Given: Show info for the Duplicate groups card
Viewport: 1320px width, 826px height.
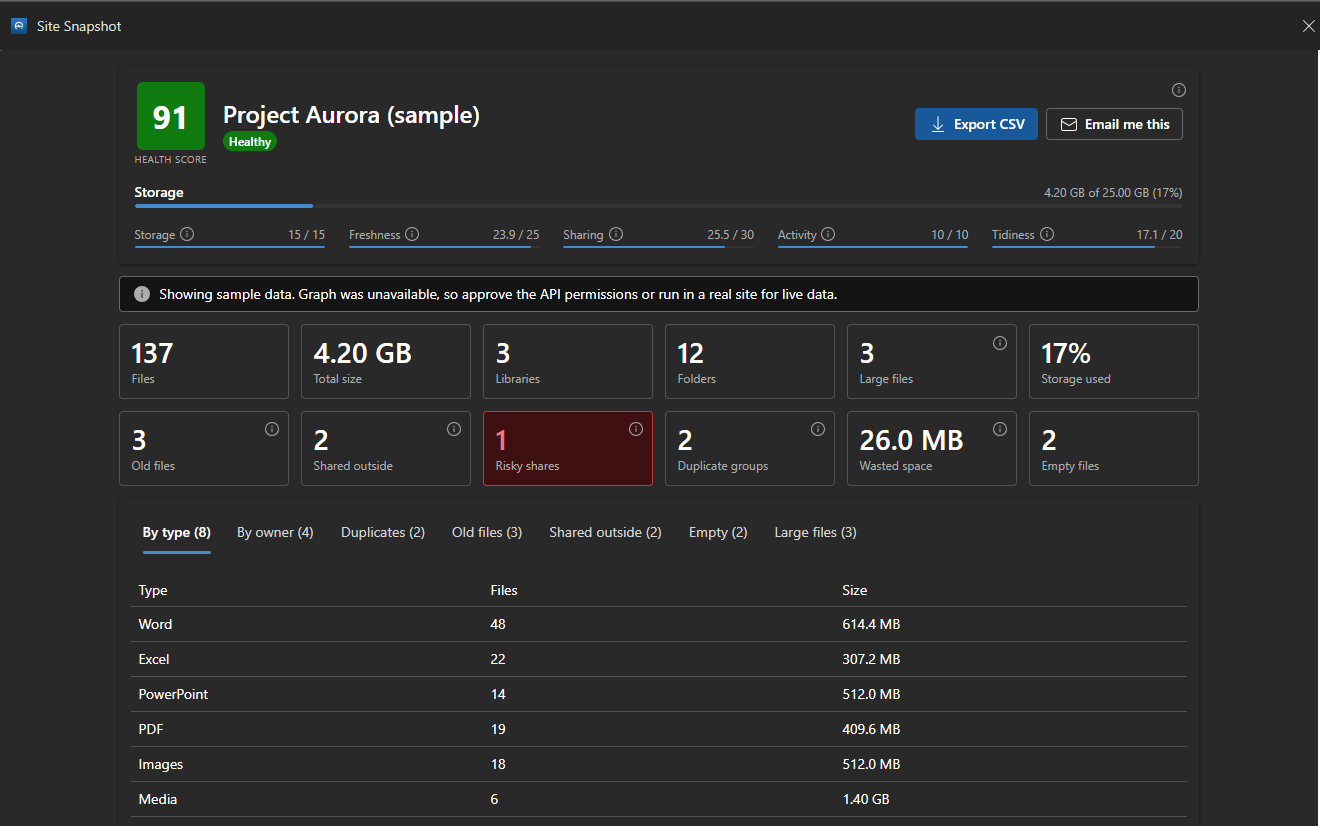Looking at the screenshot, I should click(818, 429).
